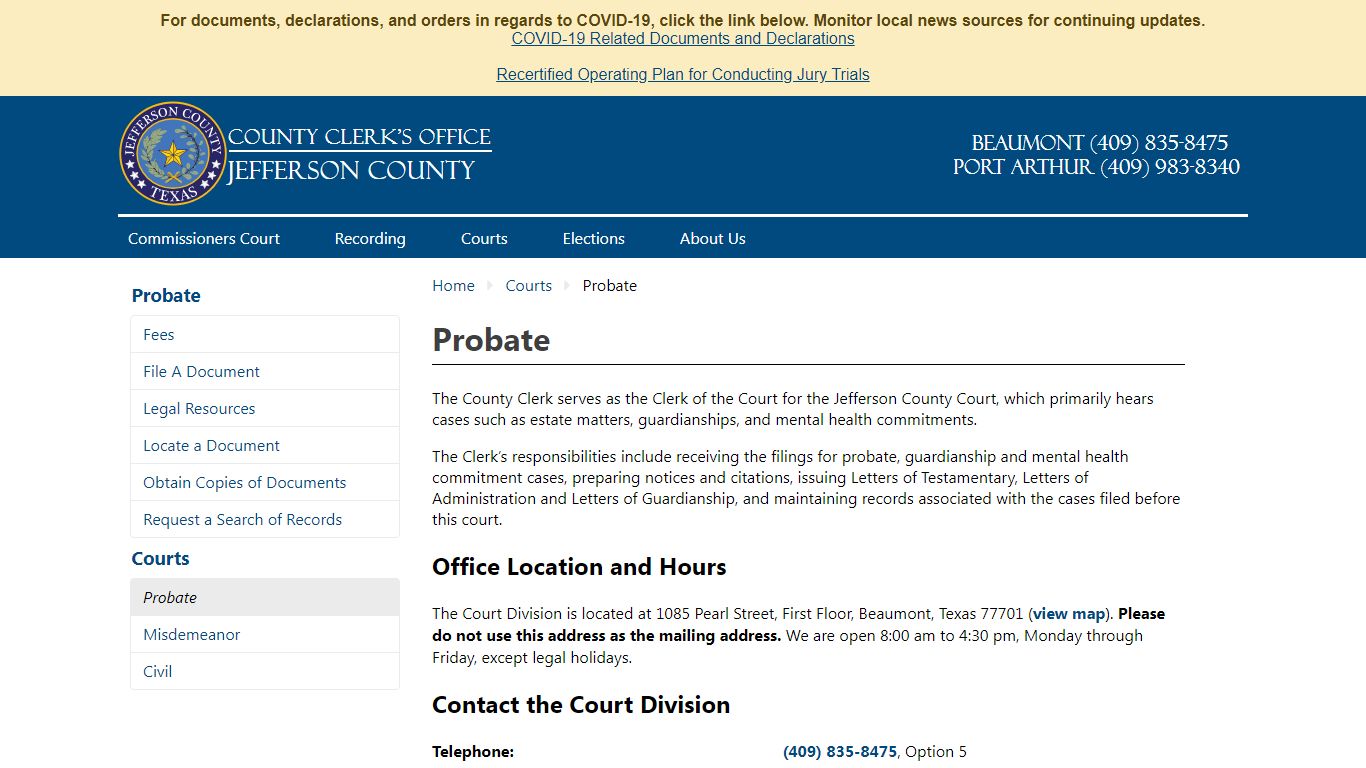Image resolution: width=1366 pixels, height=768 pixels.
Task: Click the Jefferson County Texas seal logo
Action: tap(173, 154)
